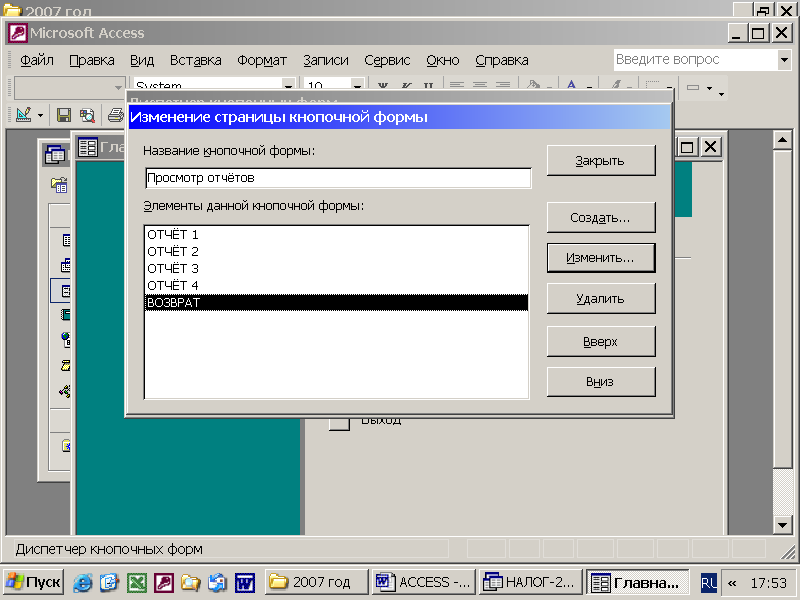
Task: Open the Сервис menu
Action: [387, 60]
